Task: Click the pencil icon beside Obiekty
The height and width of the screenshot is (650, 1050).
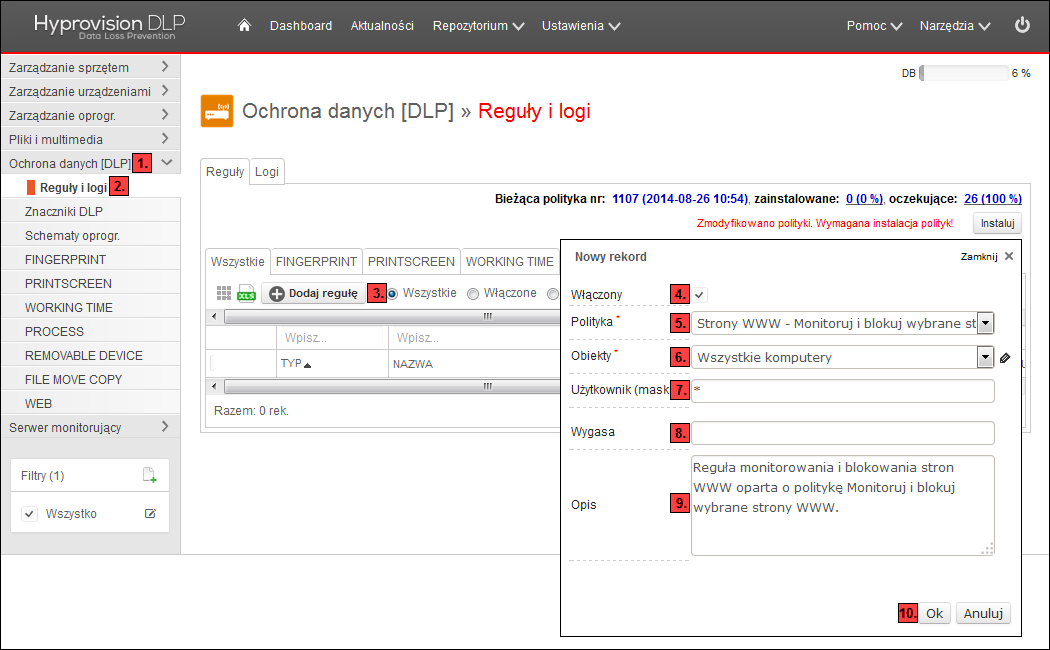Action: 1004,358
